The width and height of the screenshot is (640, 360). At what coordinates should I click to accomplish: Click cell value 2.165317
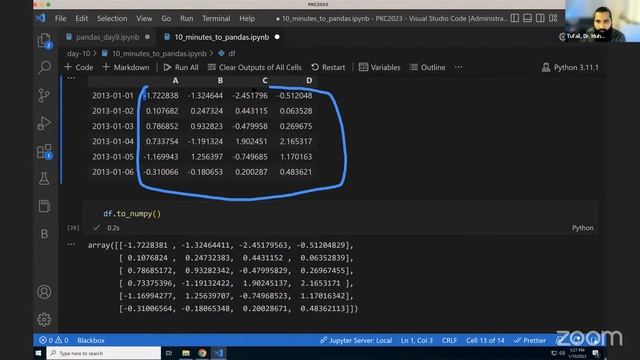point(296,141)
